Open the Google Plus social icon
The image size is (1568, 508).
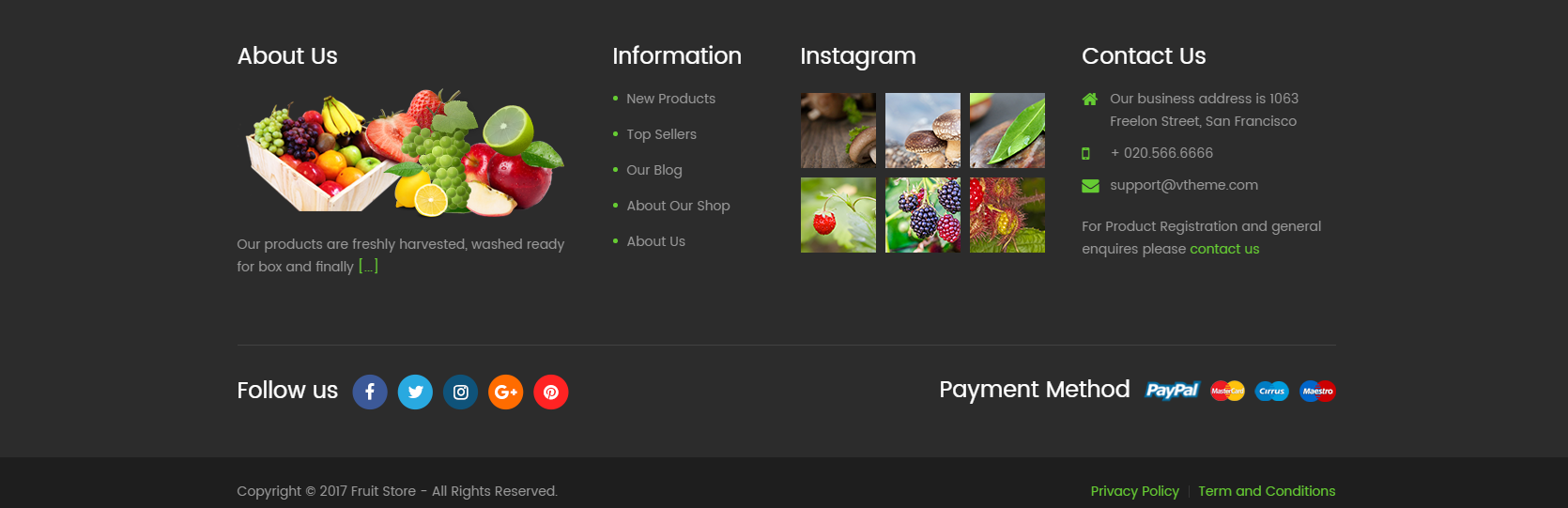pos(505,392)
